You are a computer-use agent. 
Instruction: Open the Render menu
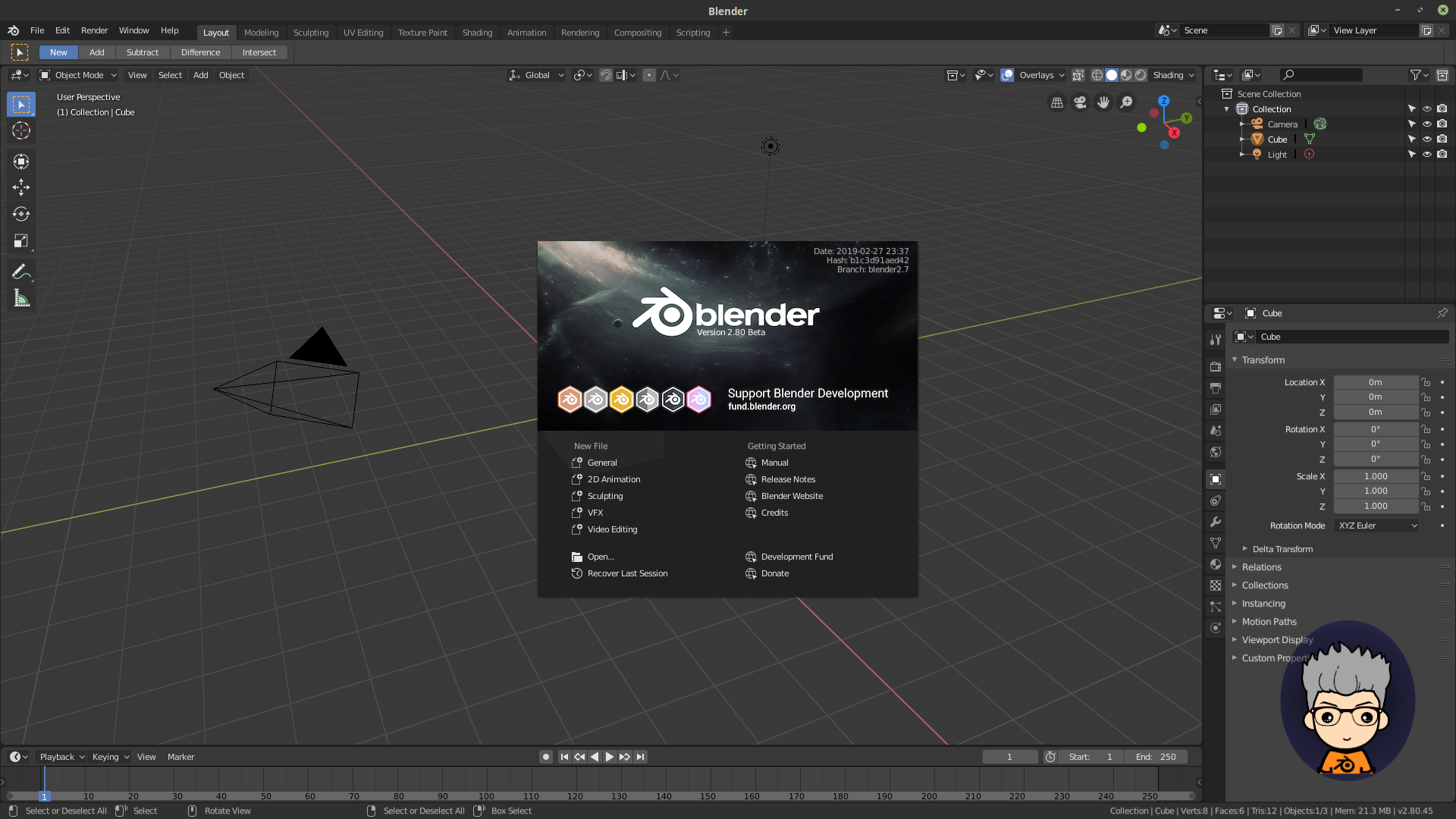[94, 30]
